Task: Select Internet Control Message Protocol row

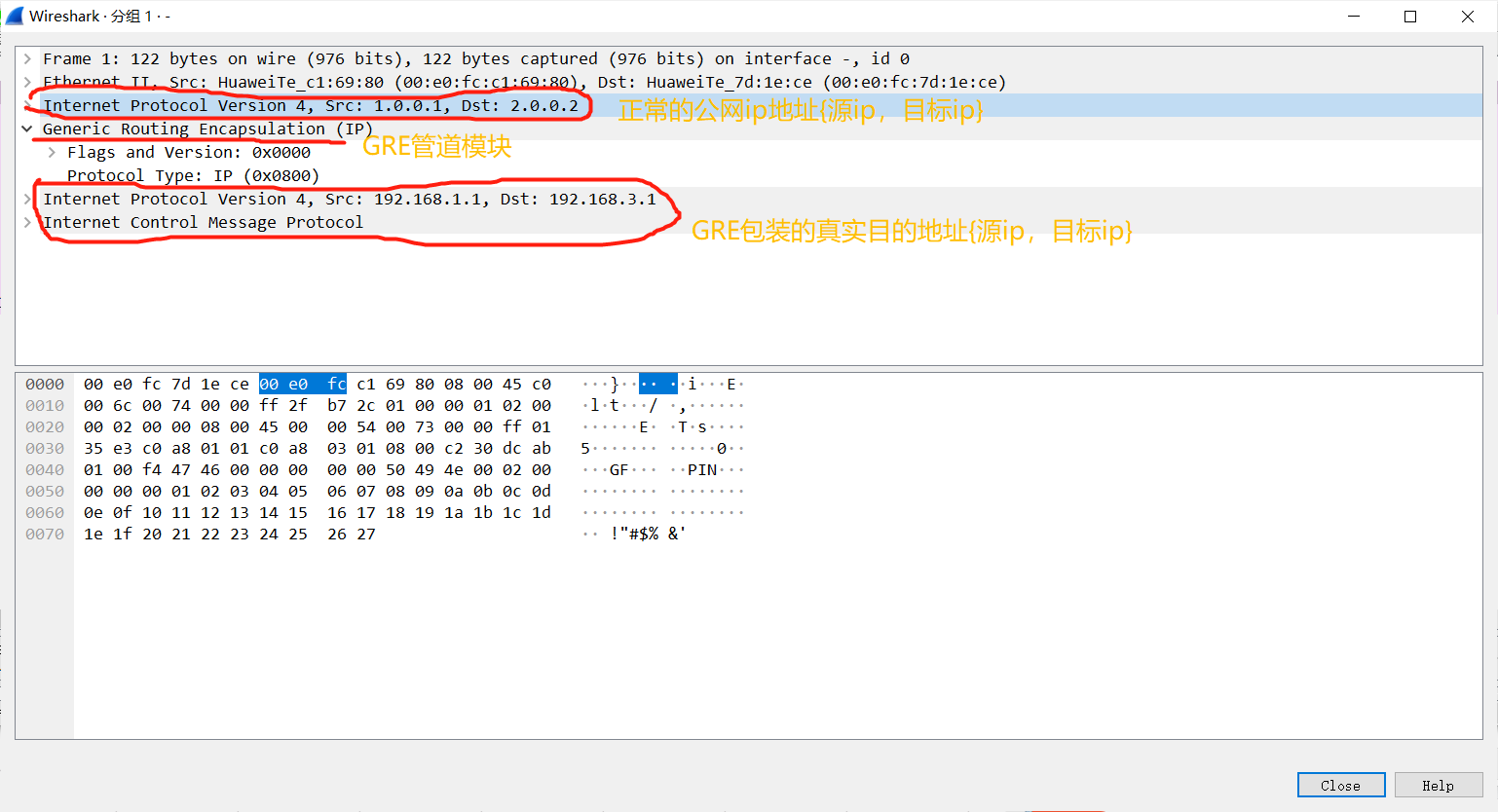Action: 749,222
